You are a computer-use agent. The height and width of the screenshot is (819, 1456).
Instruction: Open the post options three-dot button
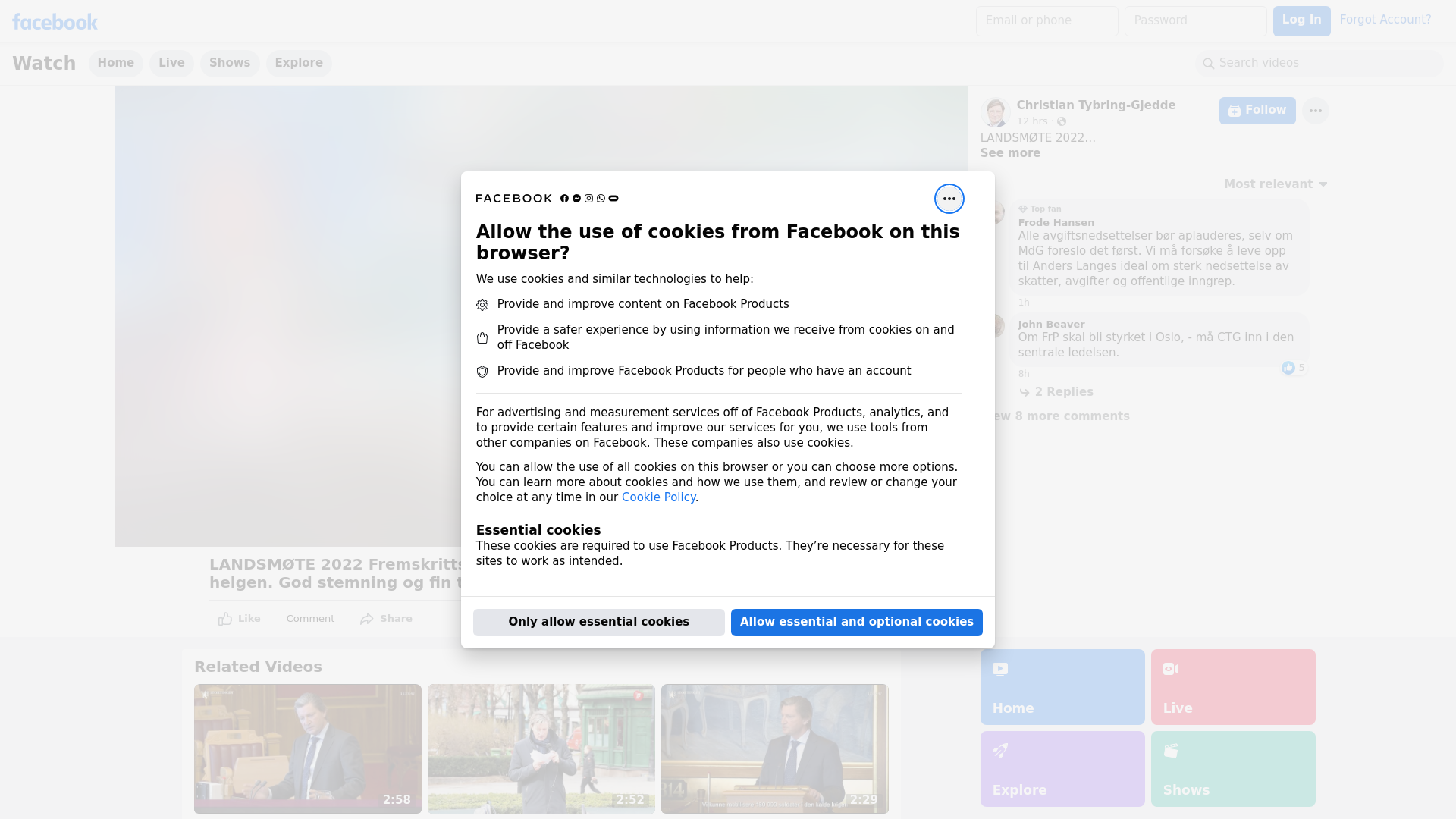click(1315, 111)
